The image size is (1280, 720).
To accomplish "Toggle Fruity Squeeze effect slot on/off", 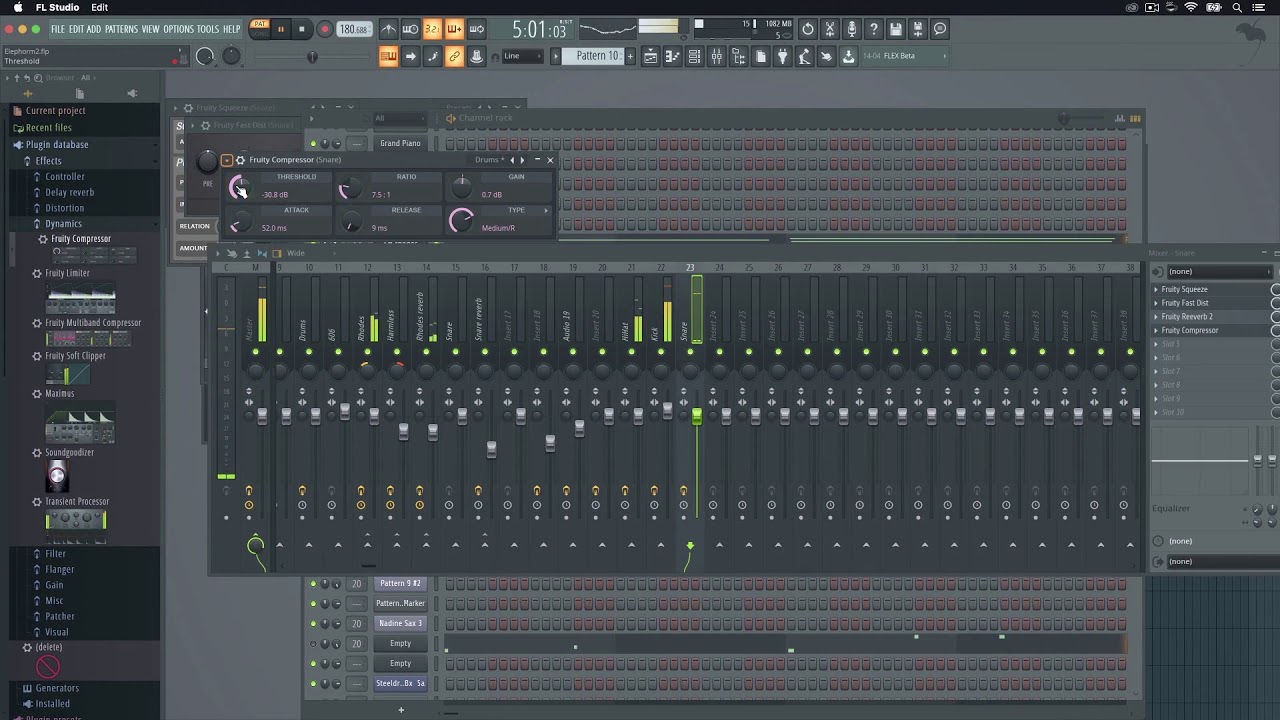I will 1275,289.
